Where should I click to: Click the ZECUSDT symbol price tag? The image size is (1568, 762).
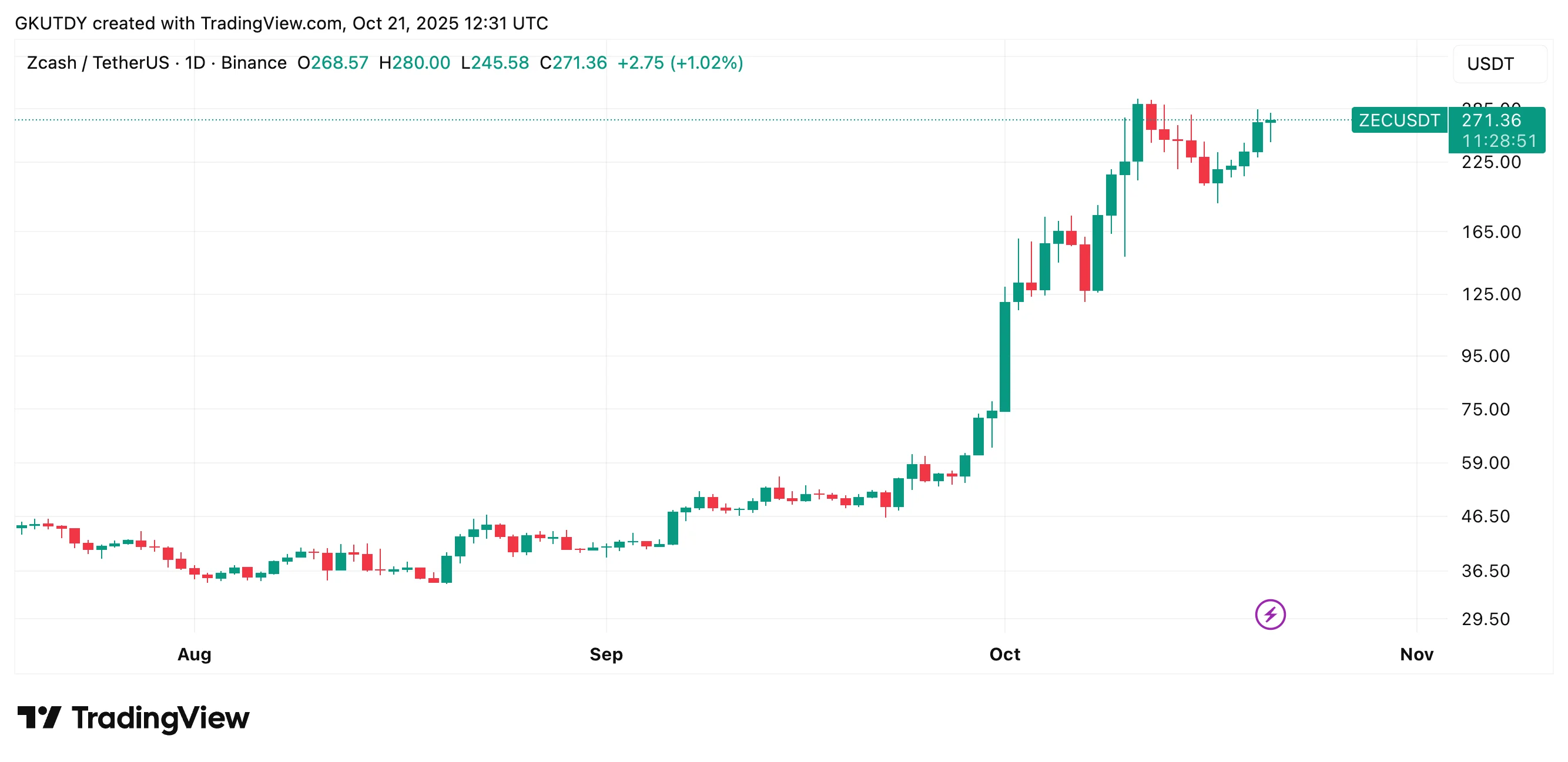coord(1399,120)
